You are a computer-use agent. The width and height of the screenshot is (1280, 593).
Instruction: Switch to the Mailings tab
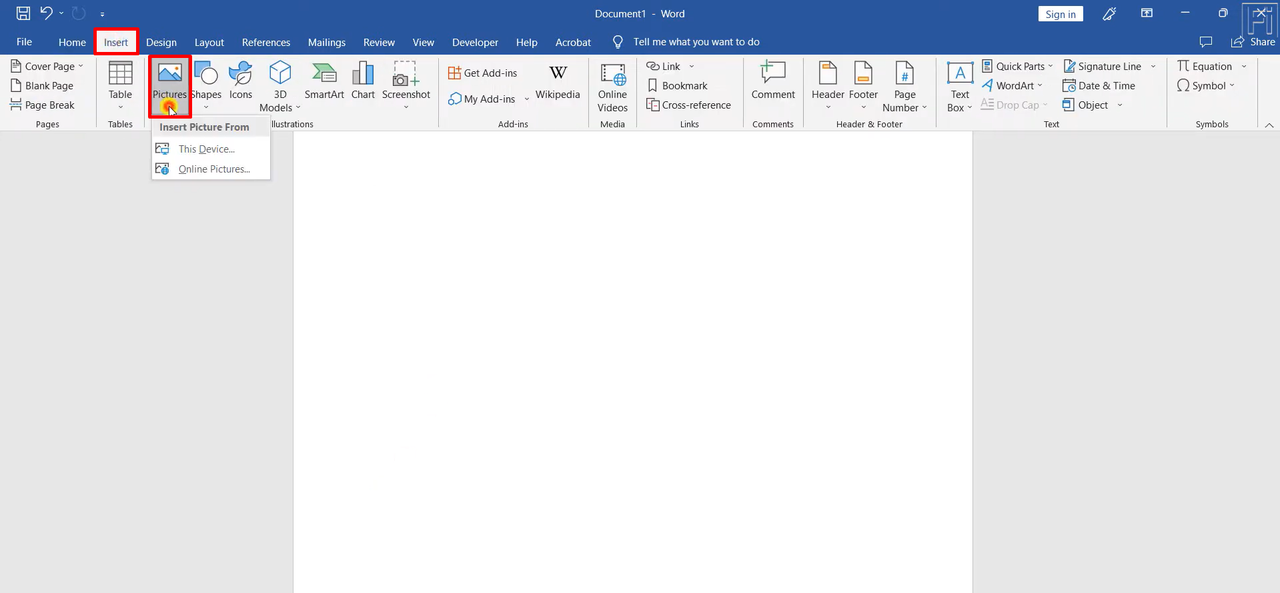(327, 42)
